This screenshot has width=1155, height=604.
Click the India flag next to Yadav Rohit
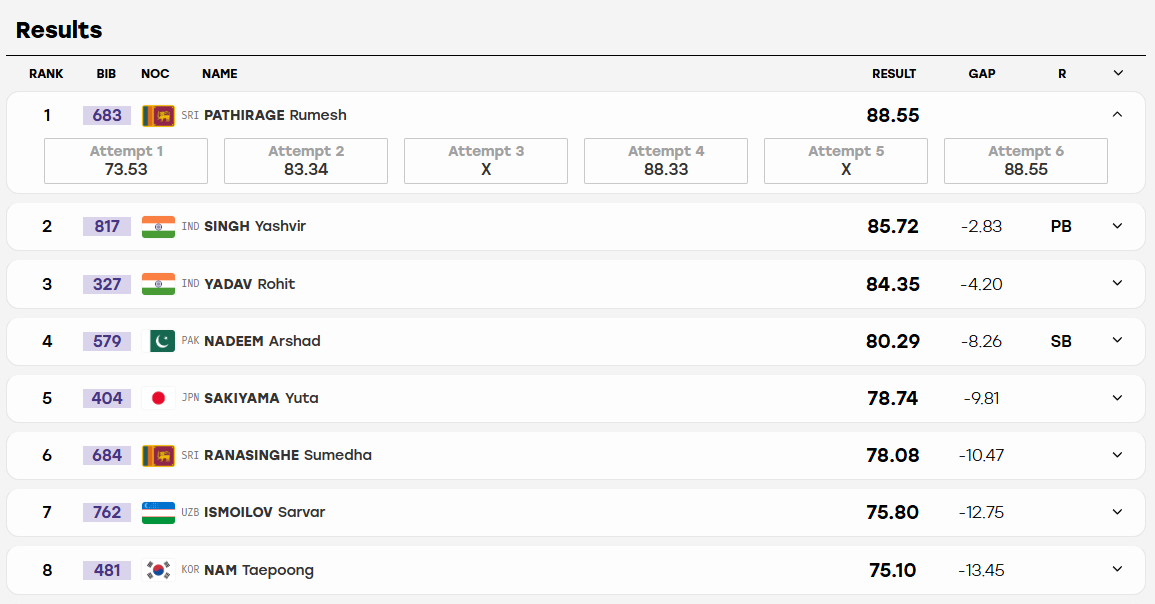click(158, 284)
